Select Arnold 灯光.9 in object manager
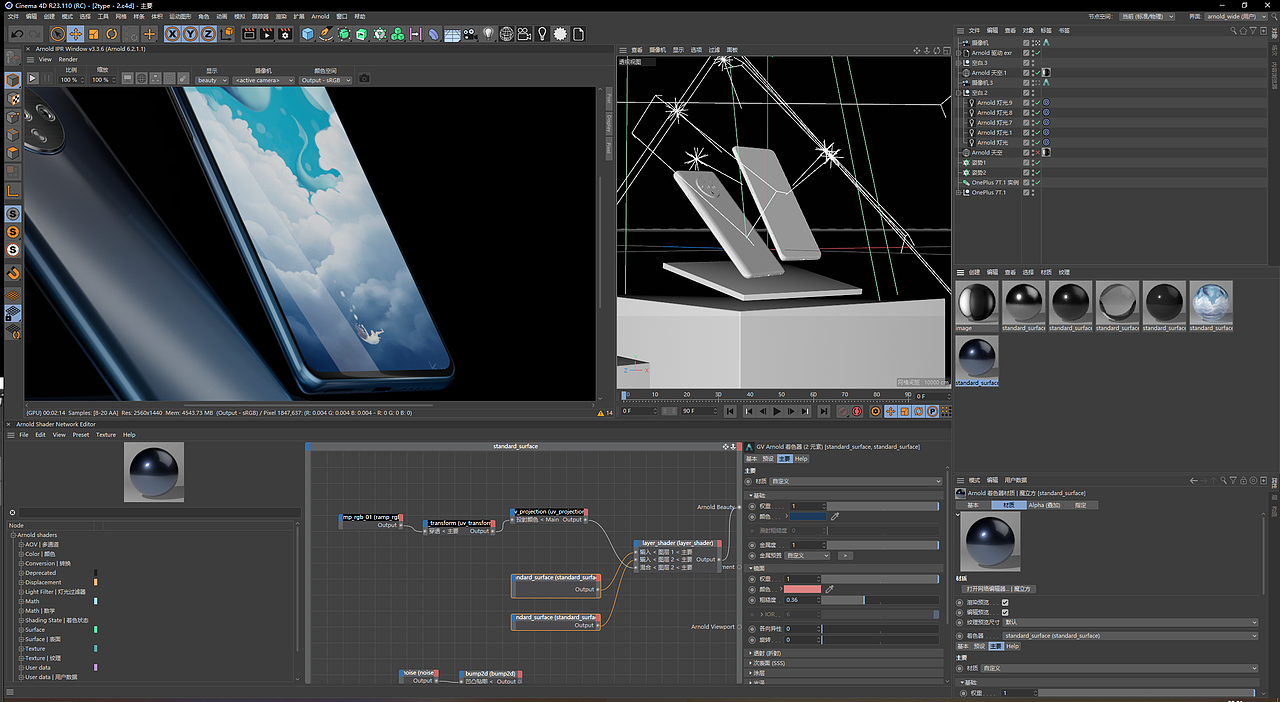Viewport: 1280px width, 702px height. (x=995, y=103)
